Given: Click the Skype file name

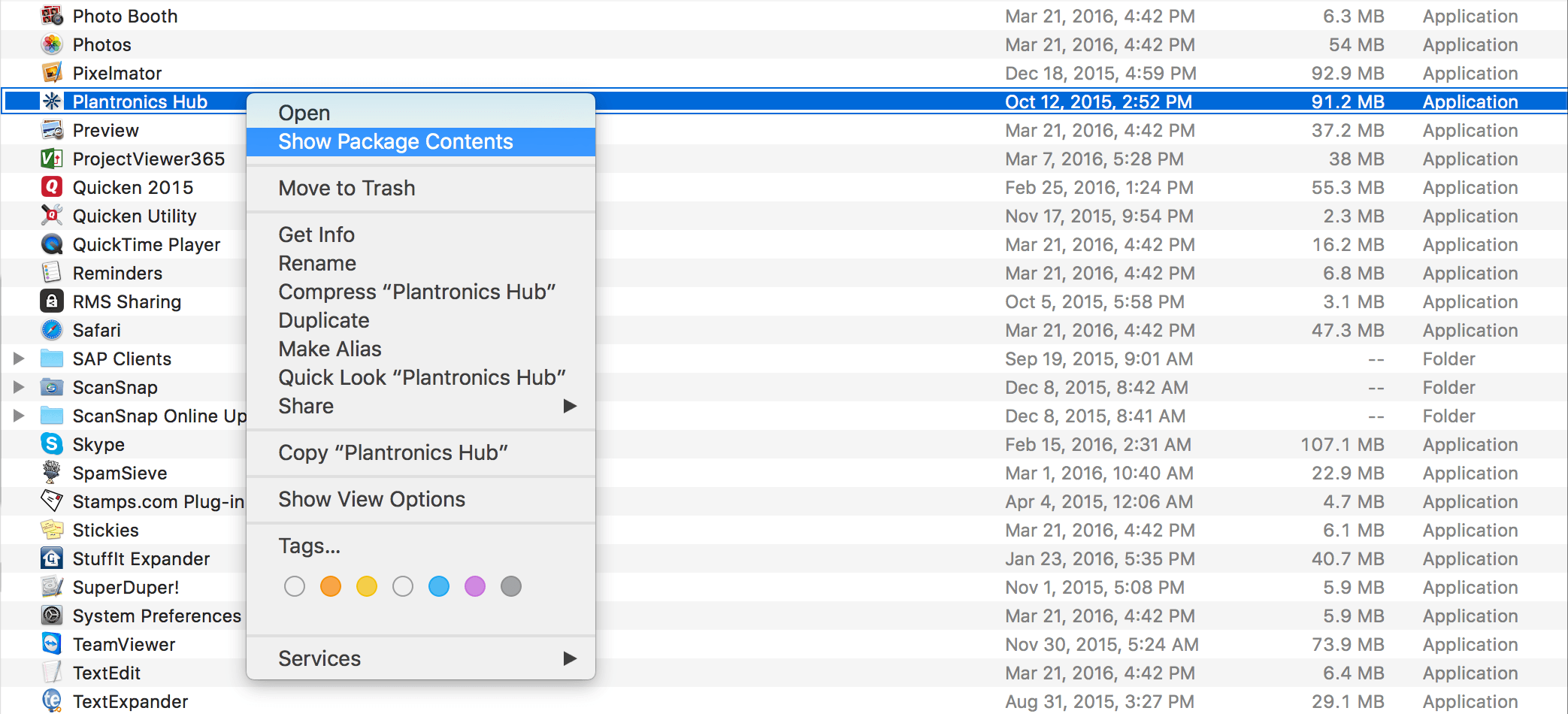Looking at the screenshot, I should [x=98, y=444].
